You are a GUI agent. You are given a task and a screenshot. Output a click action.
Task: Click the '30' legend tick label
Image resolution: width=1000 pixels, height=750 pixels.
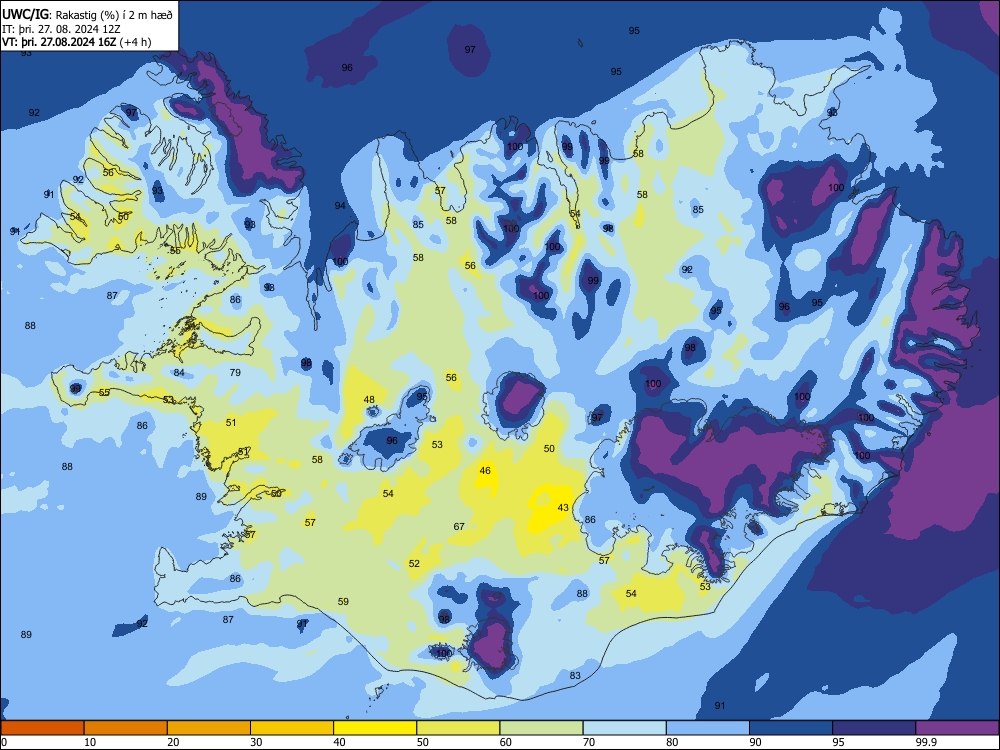click(256, 742)
